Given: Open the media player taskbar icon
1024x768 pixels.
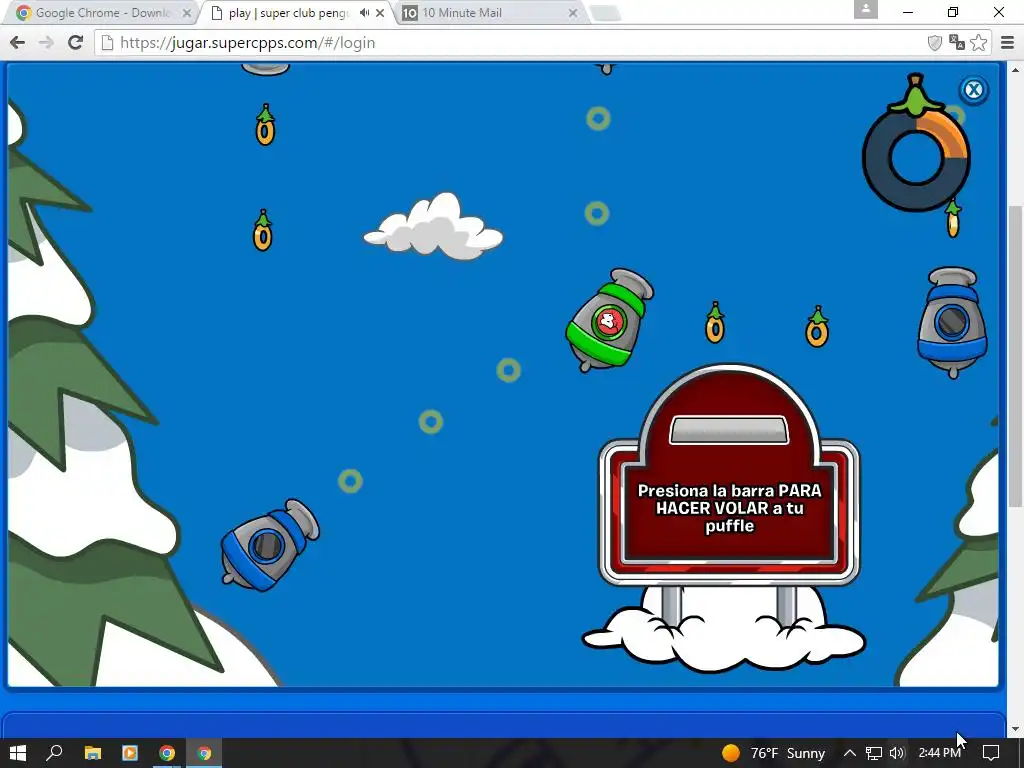Looking at the screenshot, I should click(130, 753).
